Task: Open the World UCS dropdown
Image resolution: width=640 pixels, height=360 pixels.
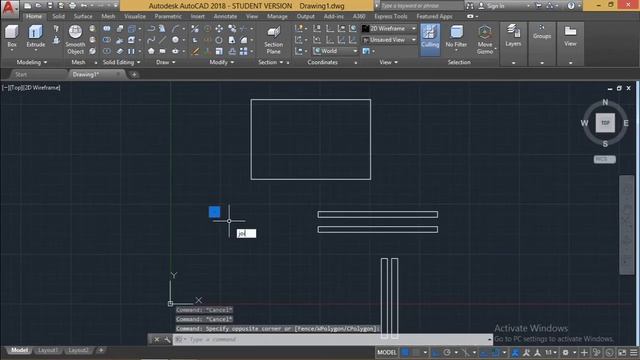Action: [x=336, y=51]
